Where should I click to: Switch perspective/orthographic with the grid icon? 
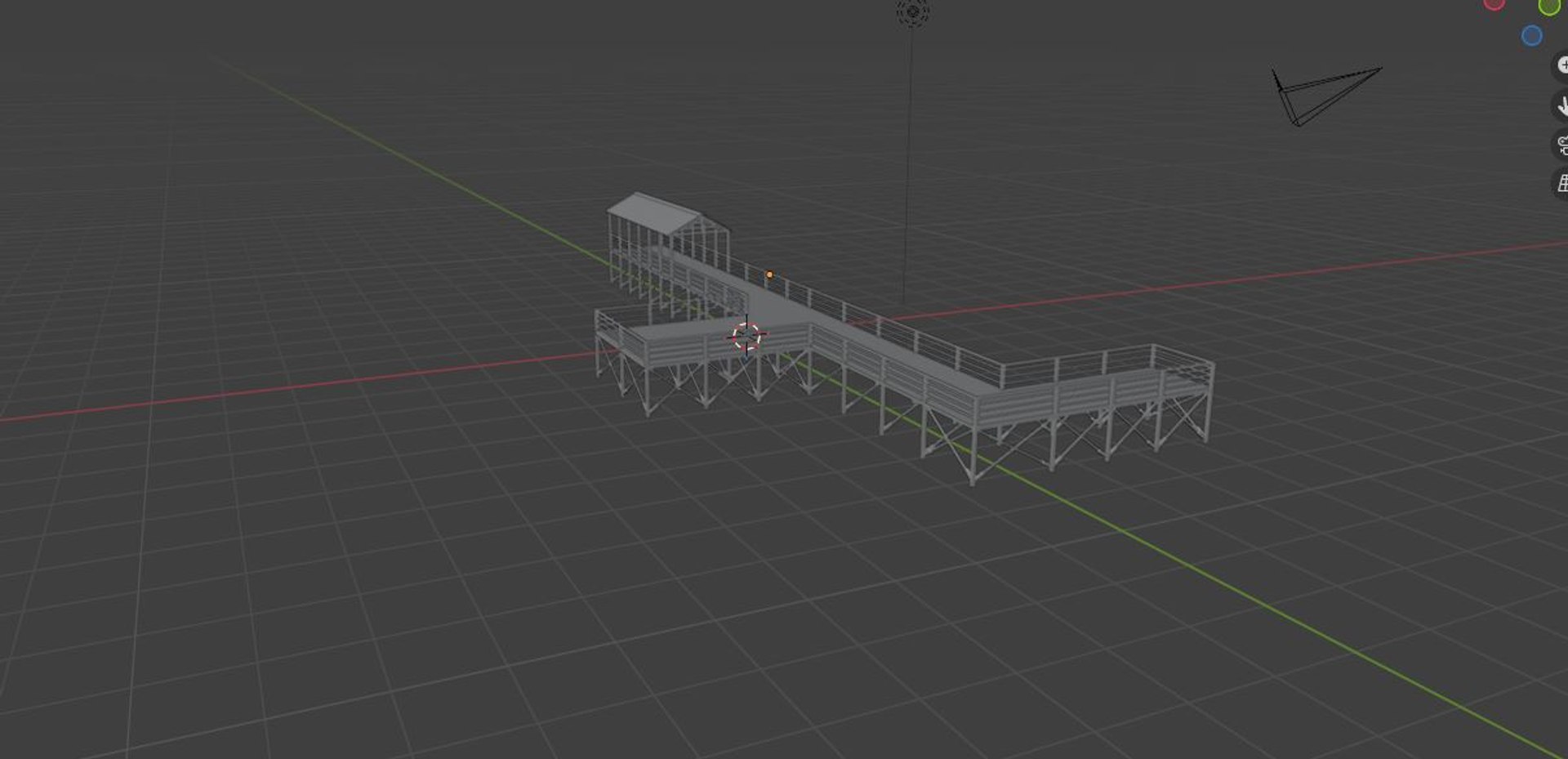pyautogui.click(x=1560, y=184)
